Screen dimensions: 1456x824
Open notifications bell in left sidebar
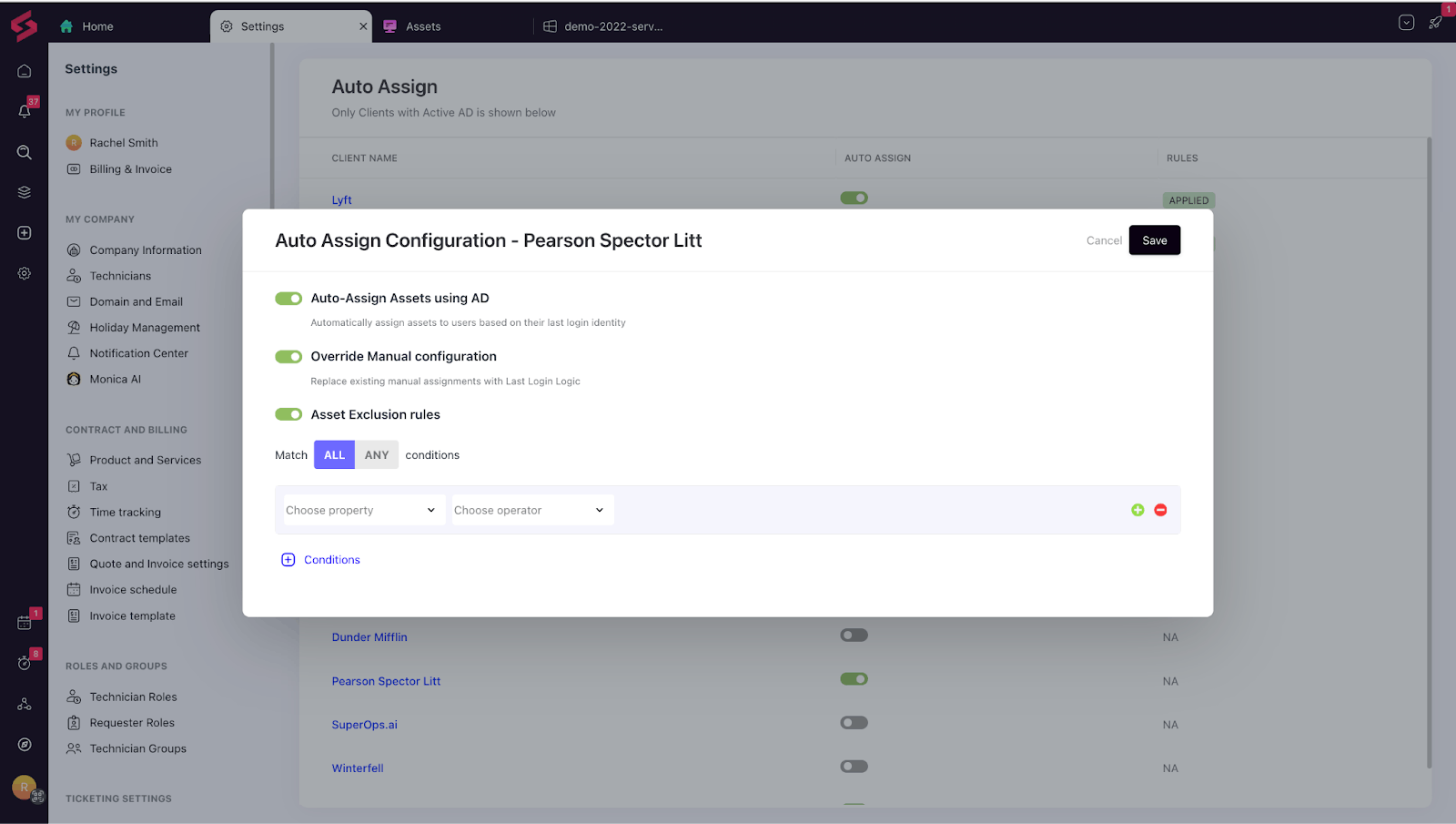pos(25,111)
